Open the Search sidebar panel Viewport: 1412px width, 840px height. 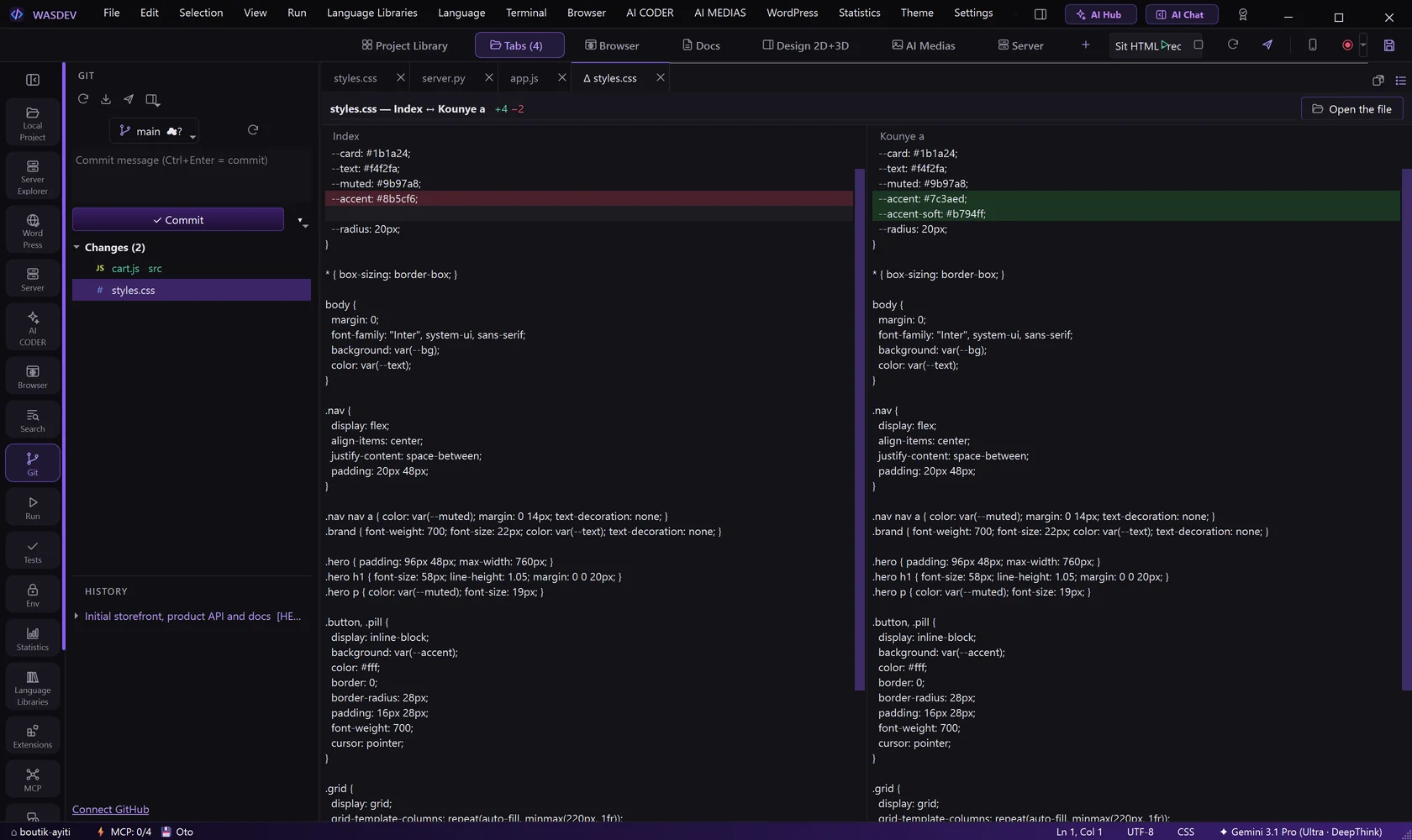pyautogui.click(x=33, y=420)
